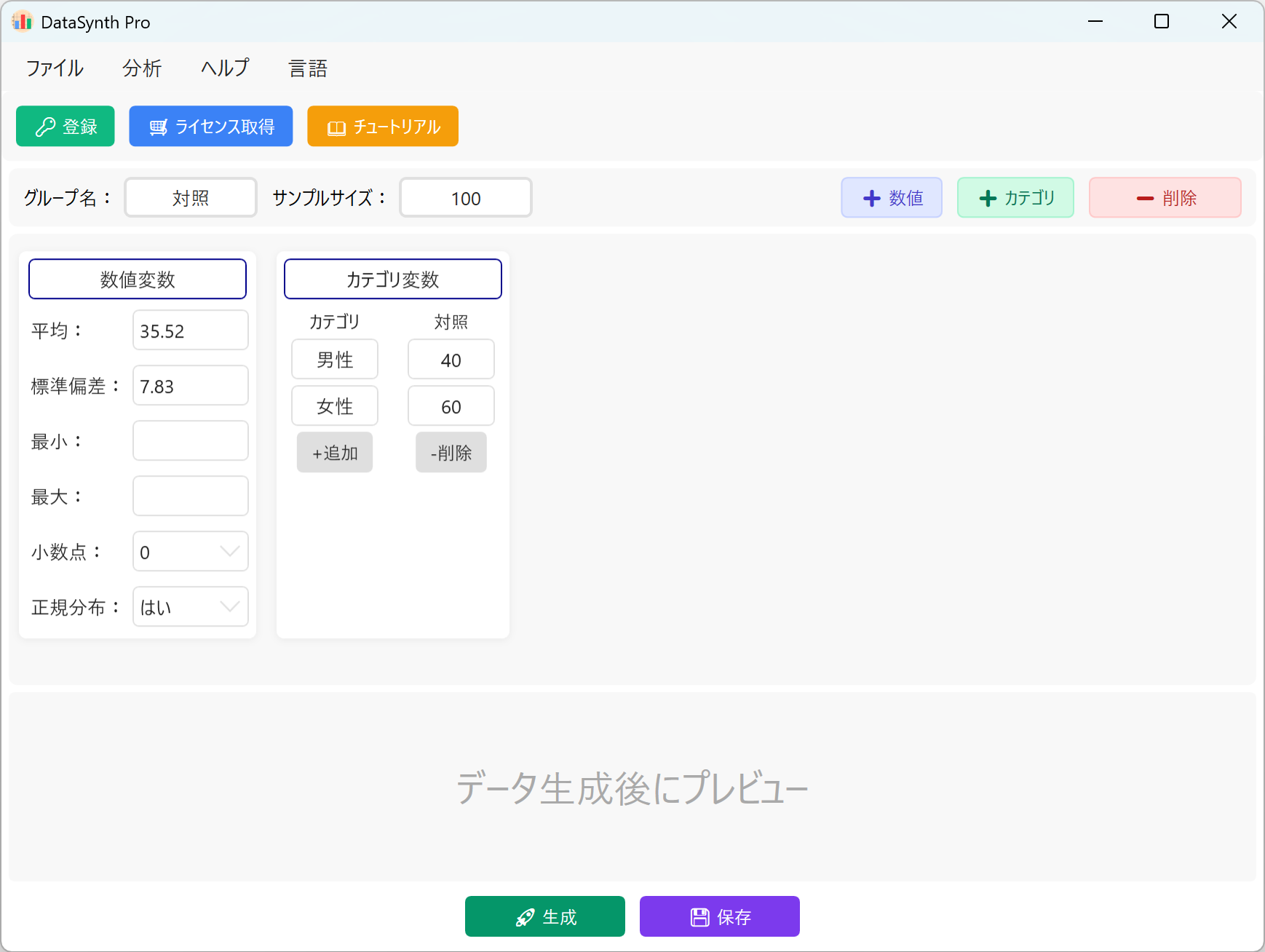Minimize the DataSynth Pro window

[x=1095, y=21]
